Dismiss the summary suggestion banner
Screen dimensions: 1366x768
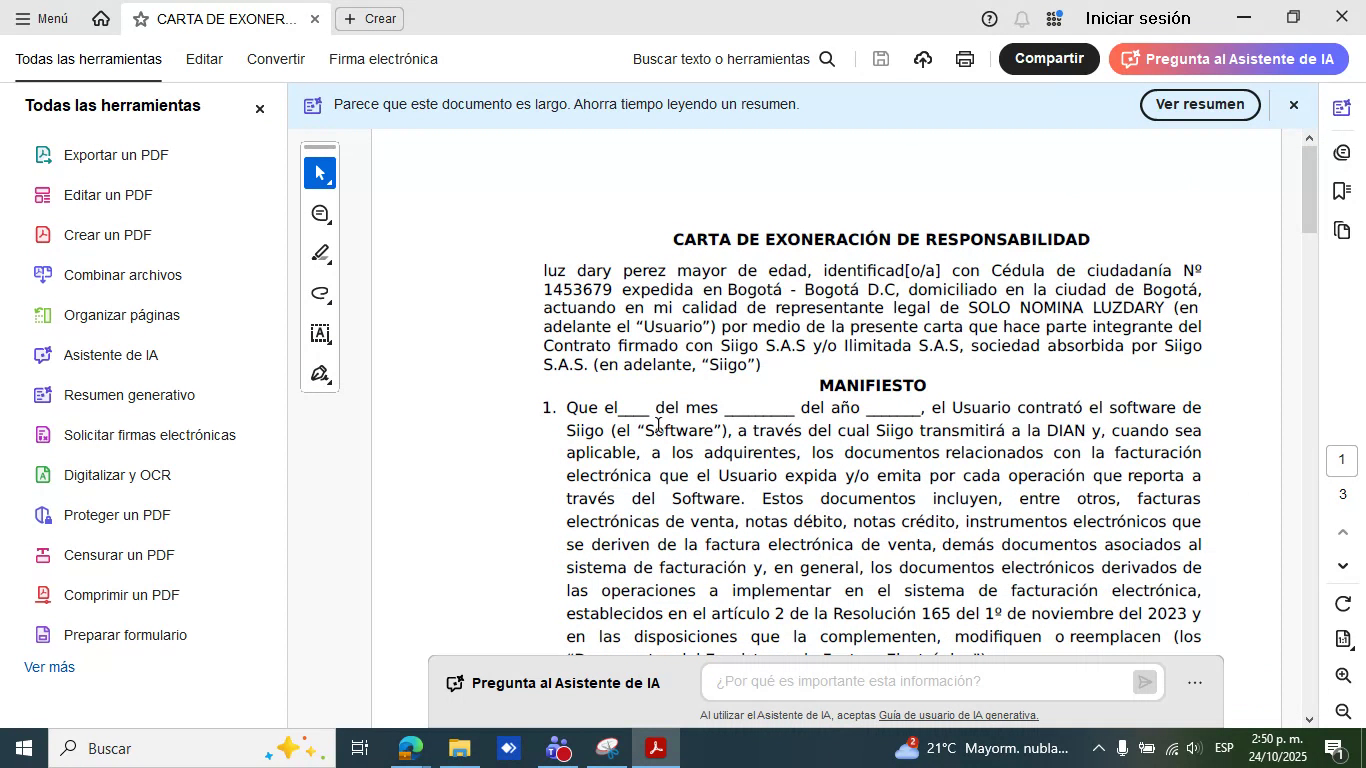tap(1293, 105)
